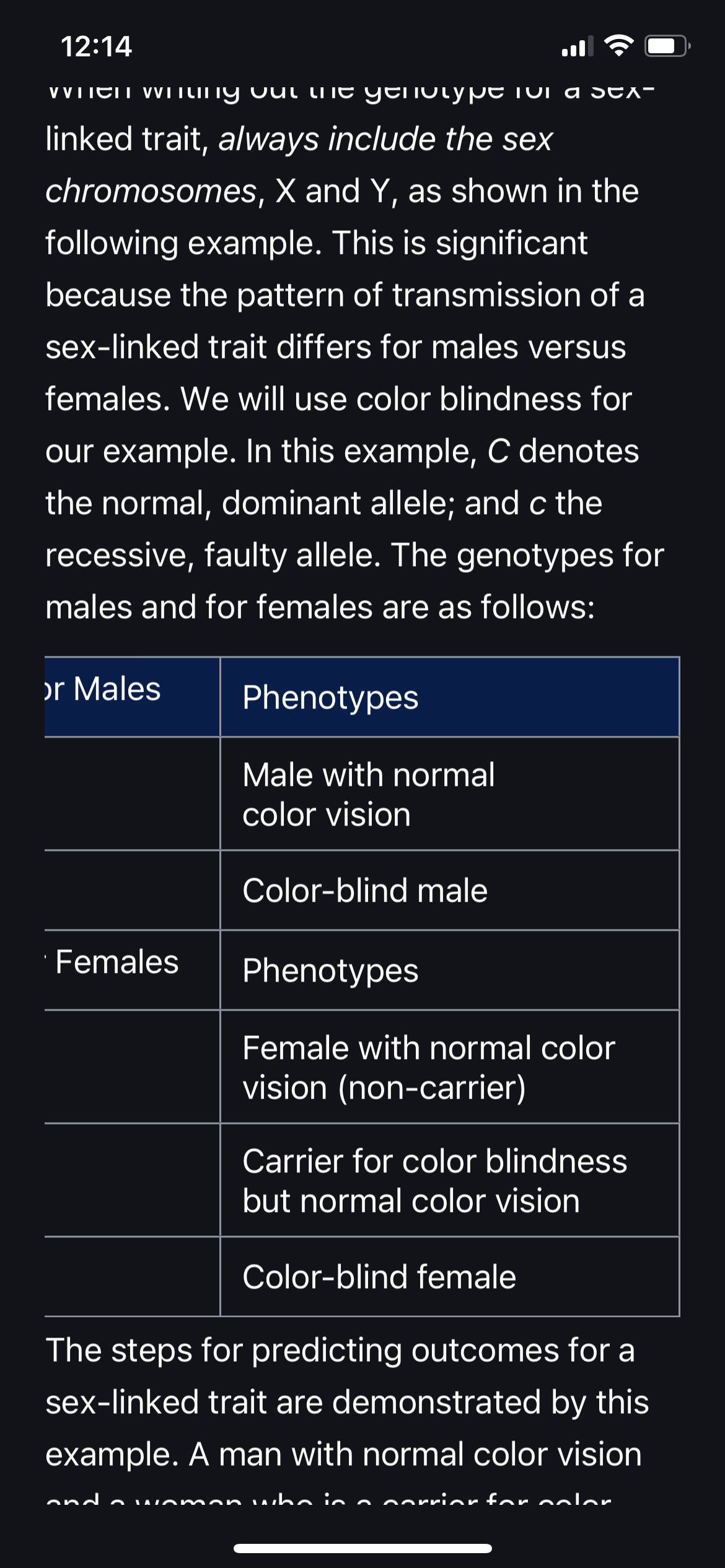Select 'Carrier for color blindness' table cell
725x1568 pixels.
(450, 1180)
